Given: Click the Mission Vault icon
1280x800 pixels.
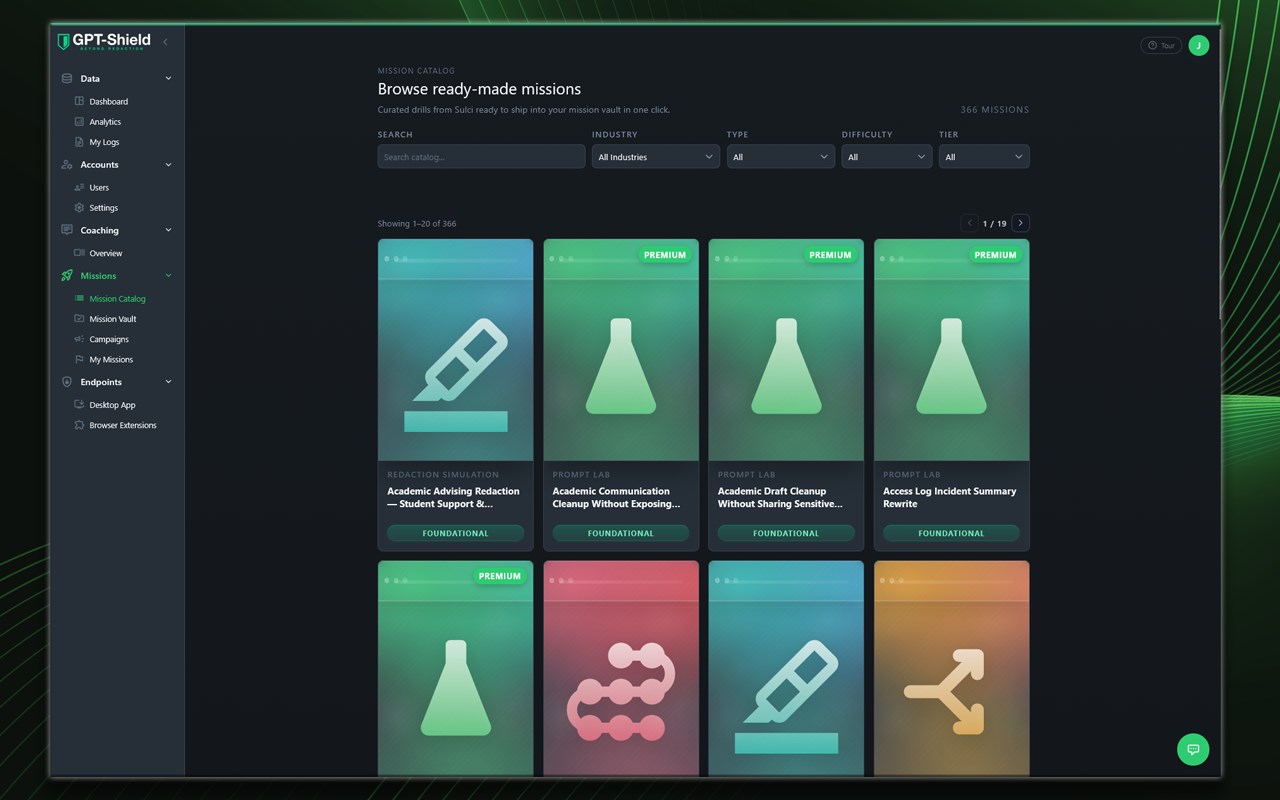Looking at the screenshot, I should click(x=80, y=319).
